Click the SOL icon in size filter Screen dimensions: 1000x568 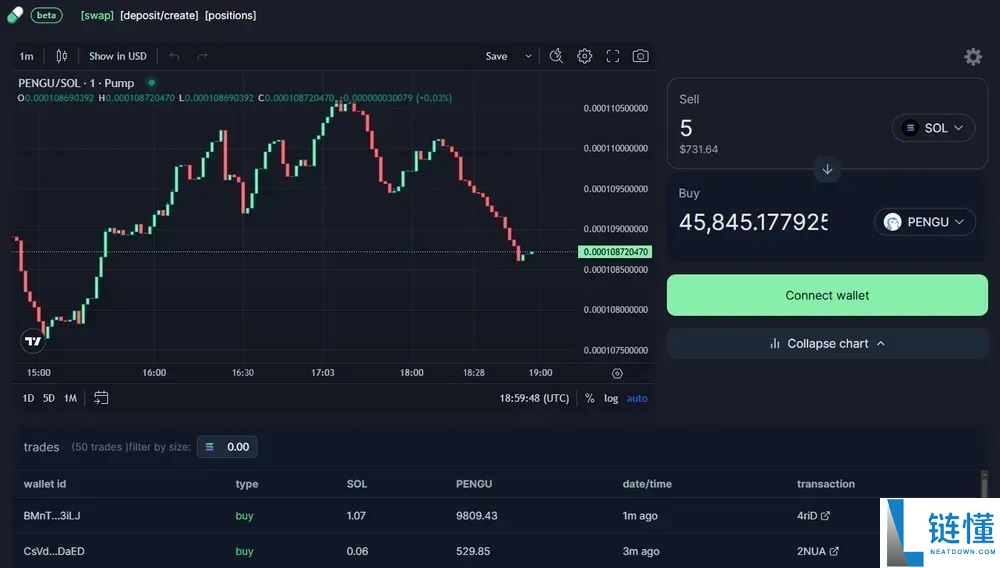pos(209,447)
